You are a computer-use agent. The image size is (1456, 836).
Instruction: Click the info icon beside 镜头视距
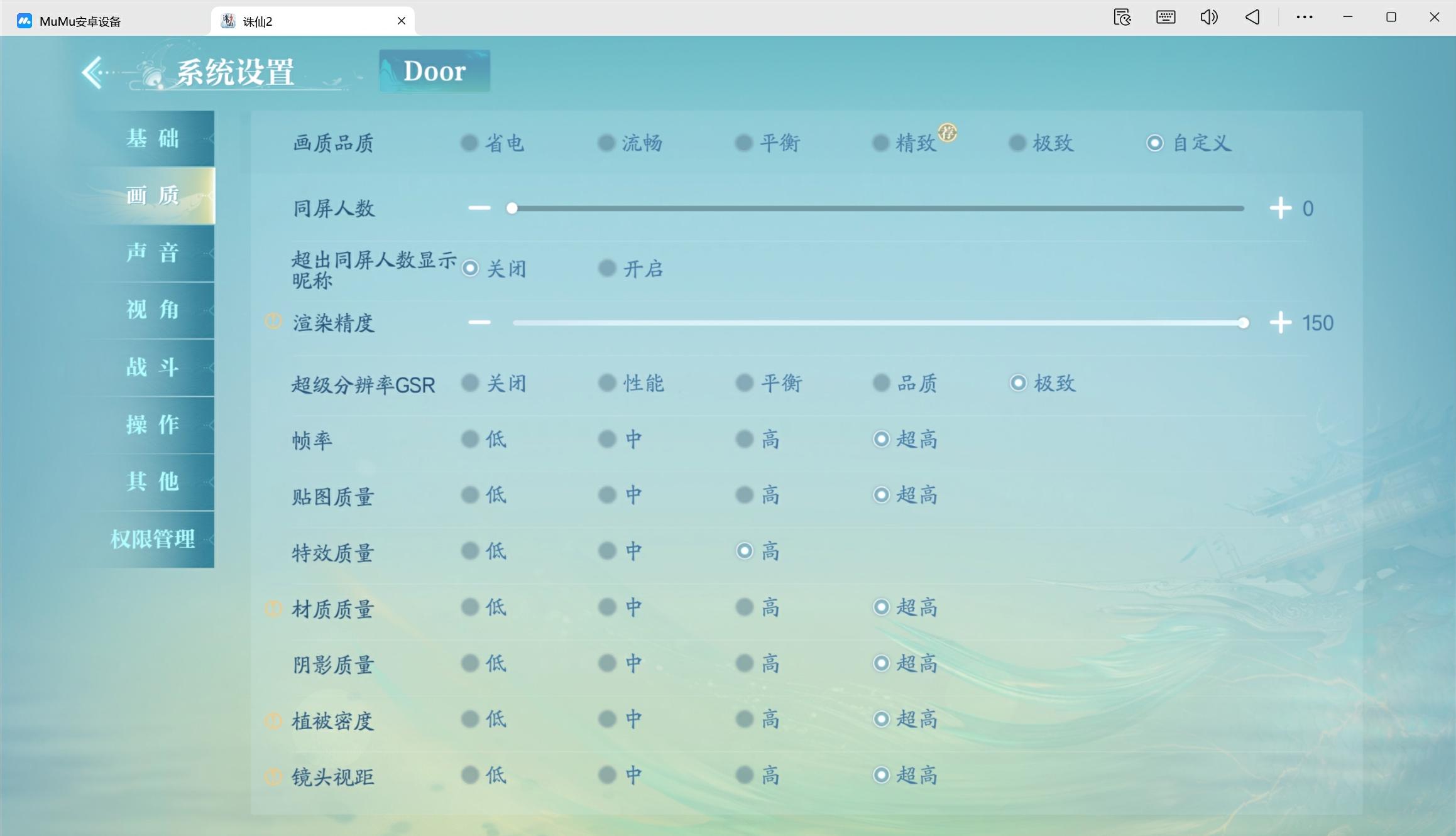pos(273,776)
